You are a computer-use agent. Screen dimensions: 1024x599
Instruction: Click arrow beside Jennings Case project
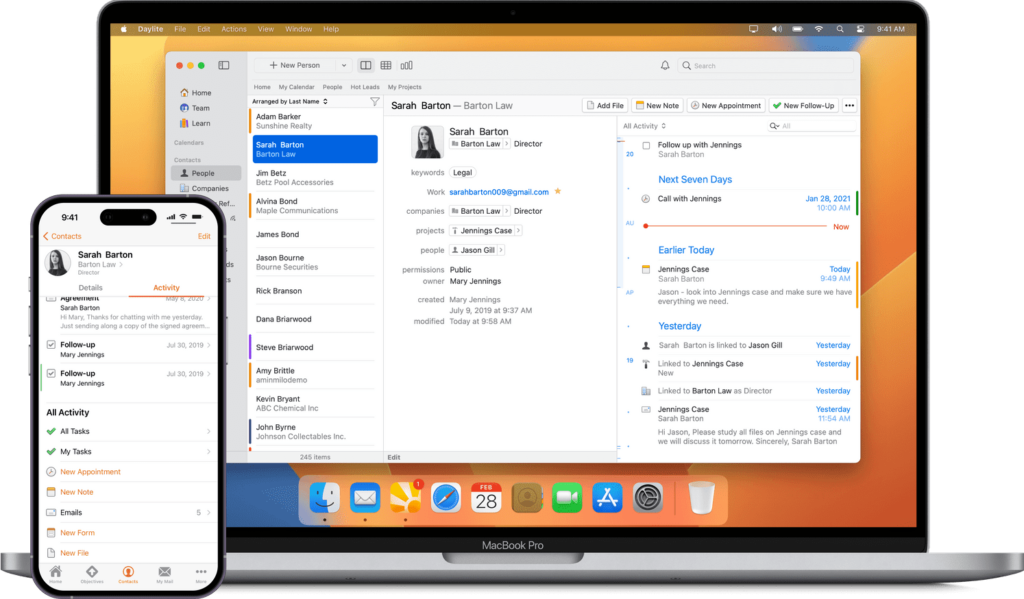(519, 231)
